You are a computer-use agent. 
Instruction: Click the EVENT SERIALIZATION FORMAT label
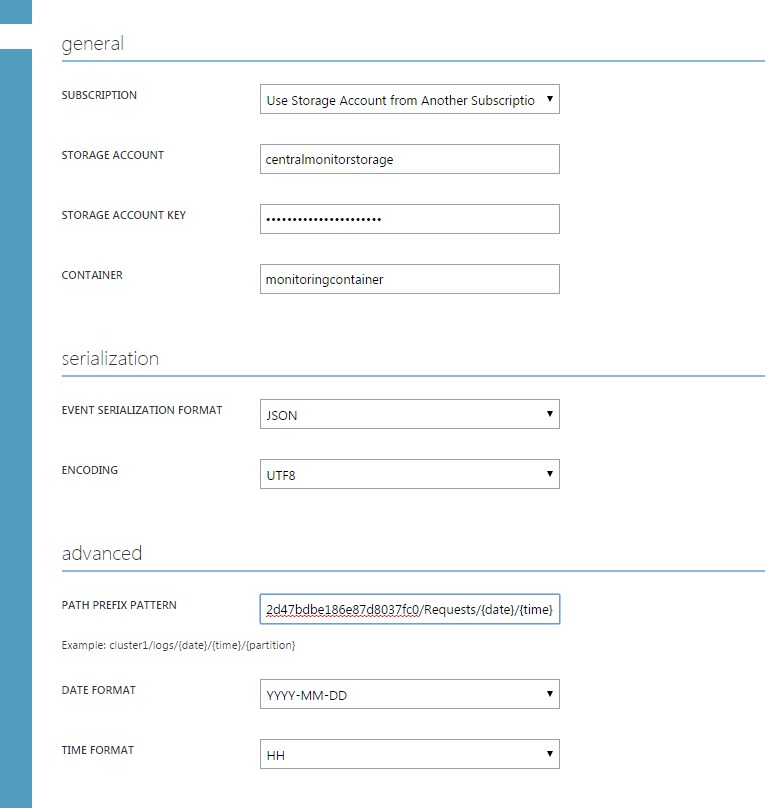[142, 410]
